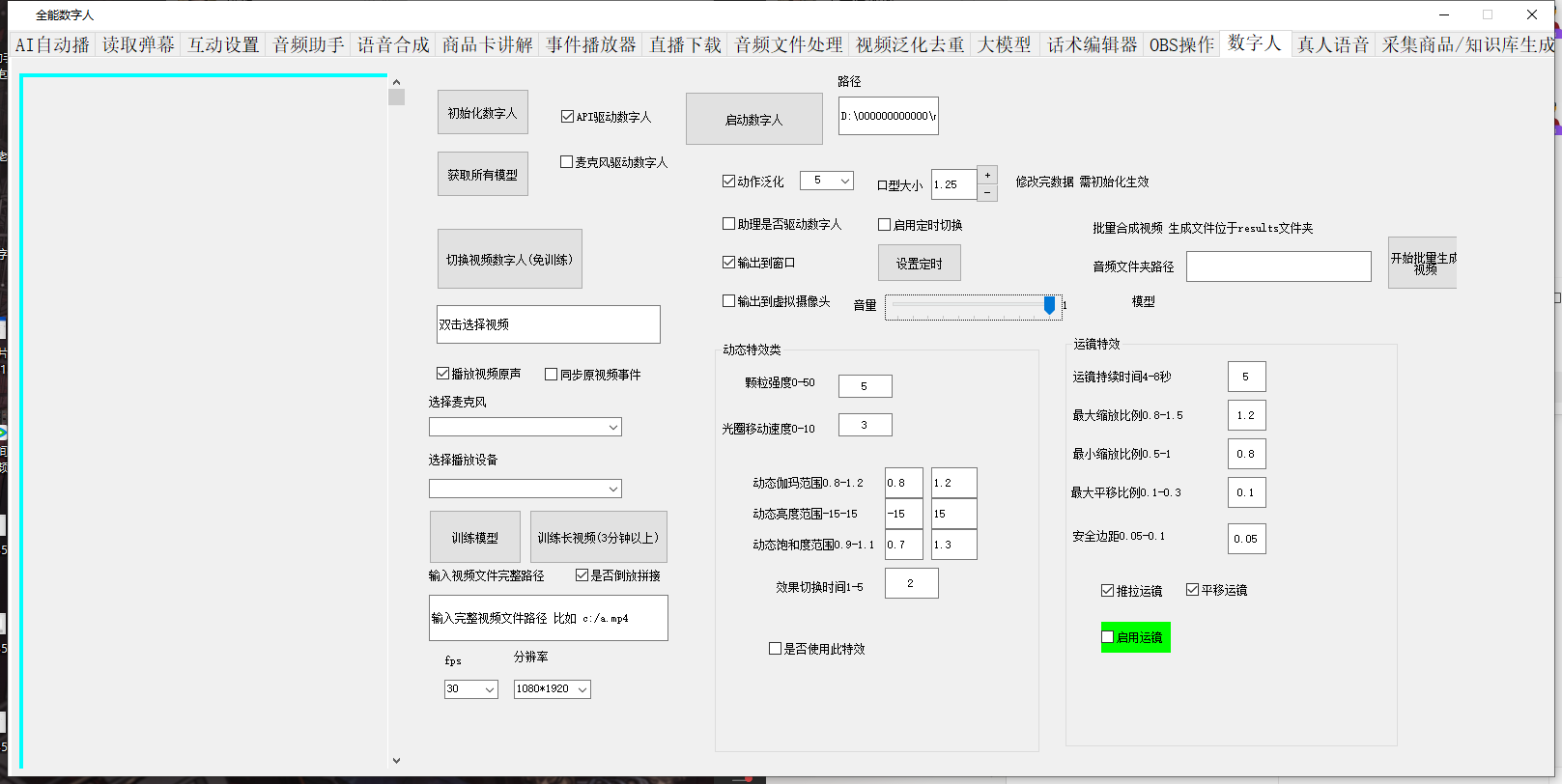Click the 输入完整视频文件路径 text box
Viewport: 1562px width, 784px height.
(x=549, y=618)
